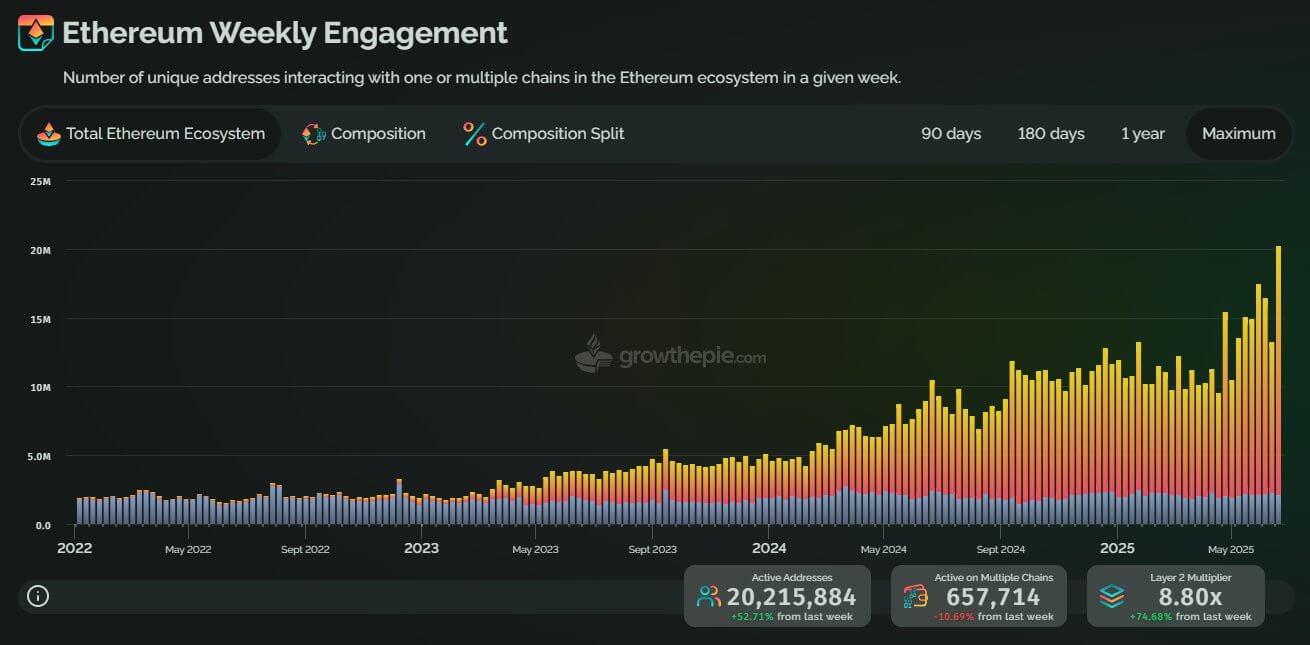Click the Active Addresses people icon
The height and width of the screenshot is (645, 1310).
point(709,597)
